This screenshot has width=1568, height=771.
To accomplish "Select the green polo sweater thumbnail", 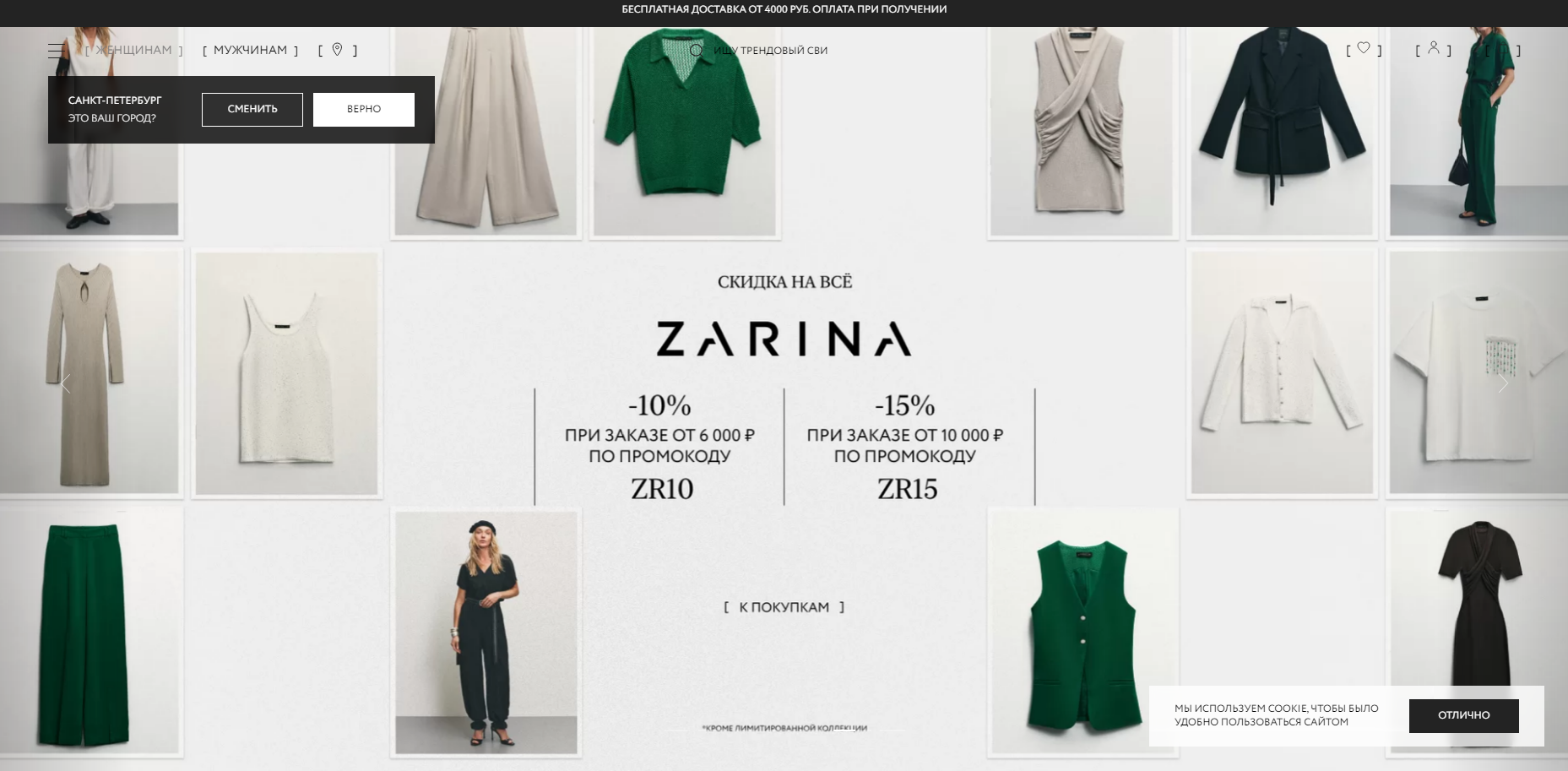I will coord(685,130).
